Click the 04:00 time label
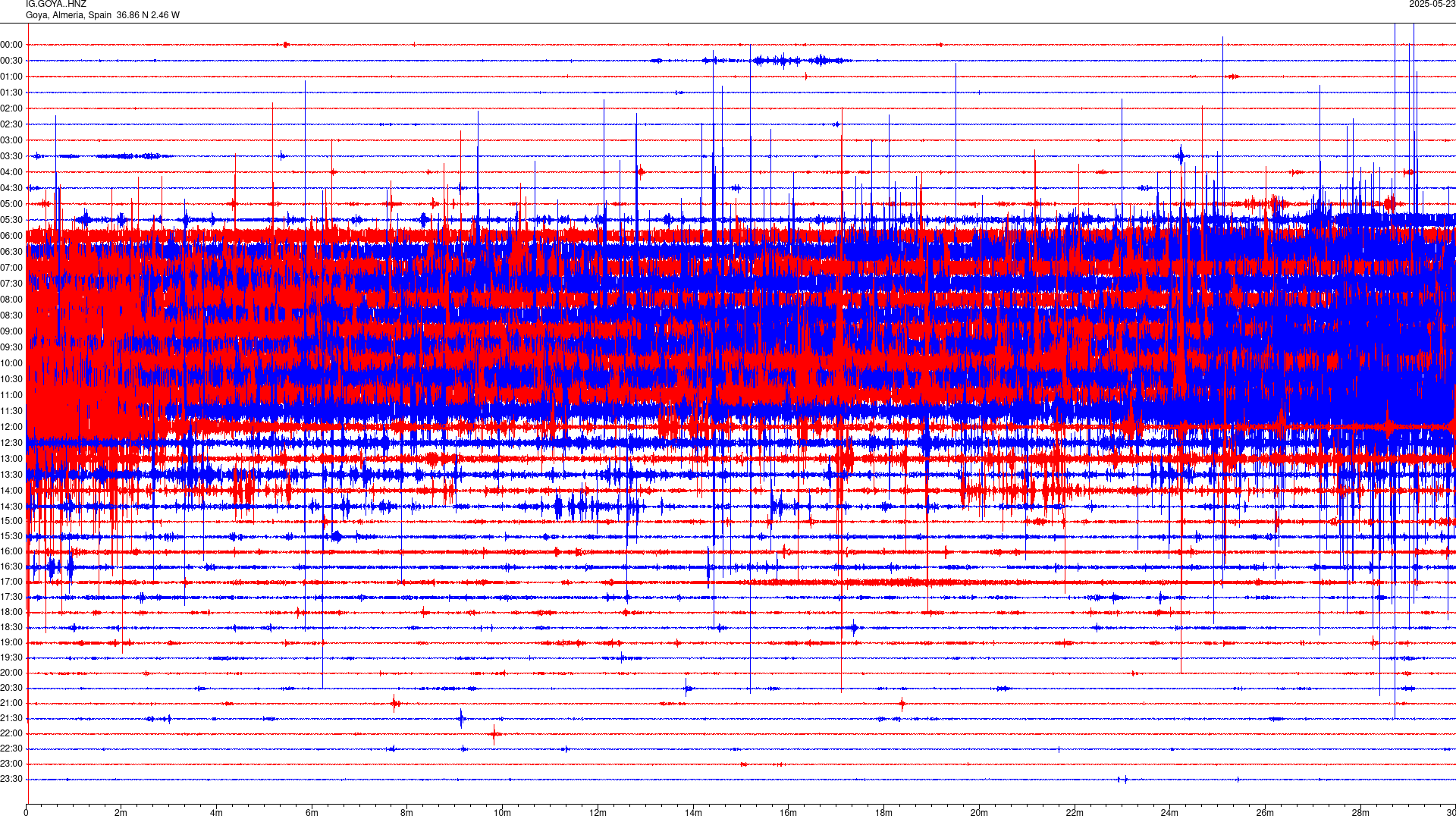The width and height of the screenshot is (1456, 819). point(11,173)
